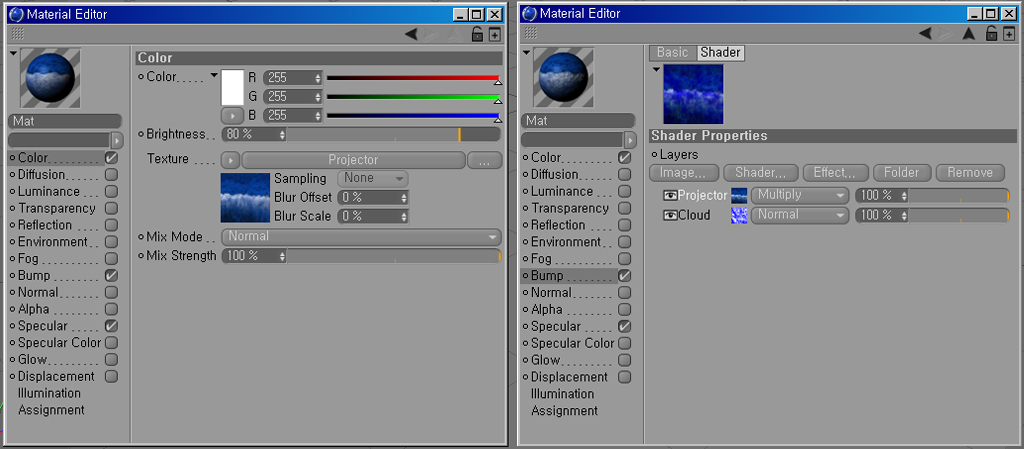The image size is (1024, 449).
Task: Click back arrow in left Material Editor
Action: tap(411, 34)
